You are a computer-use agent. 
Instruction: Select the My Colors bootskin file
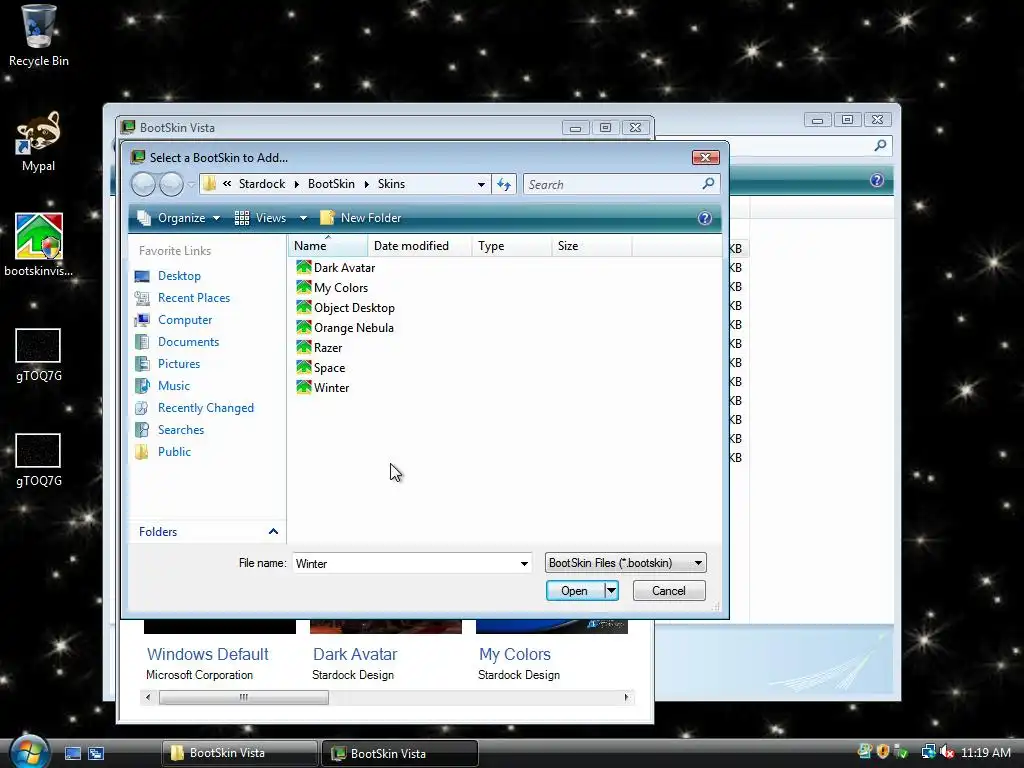point(332,287)
